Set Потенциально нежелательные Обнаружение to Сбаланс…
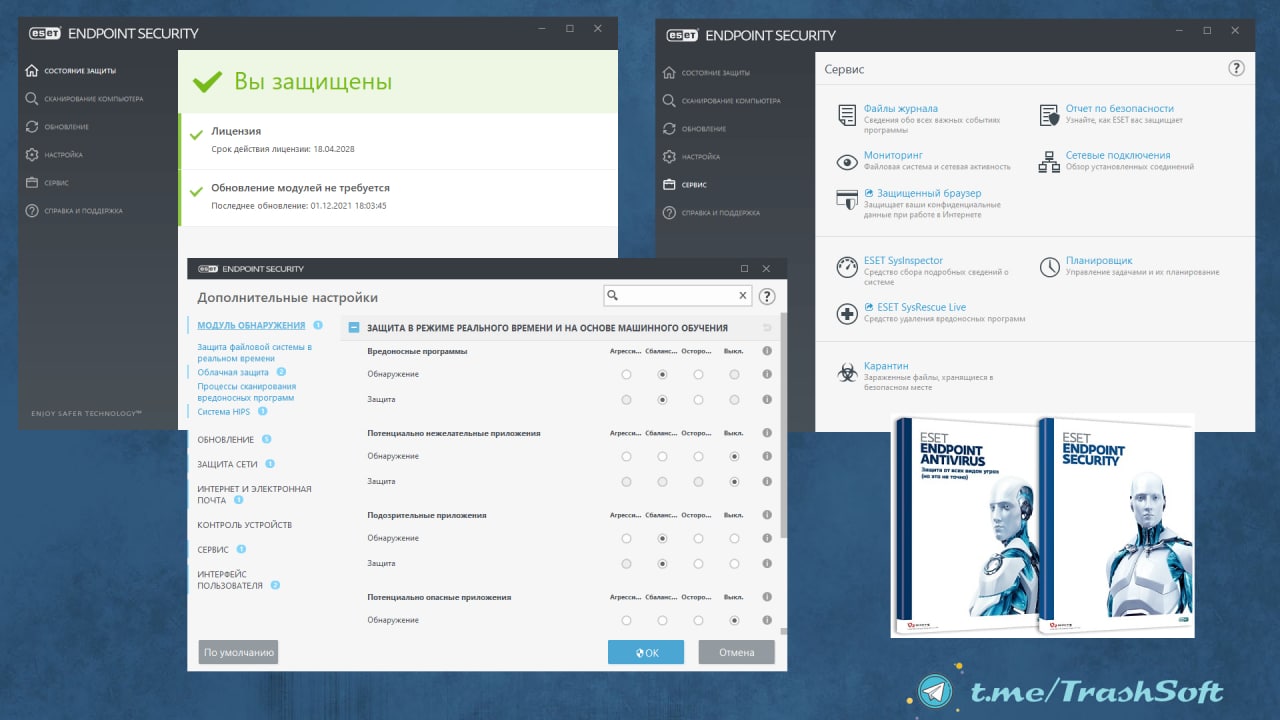 (x=662, y=456)
